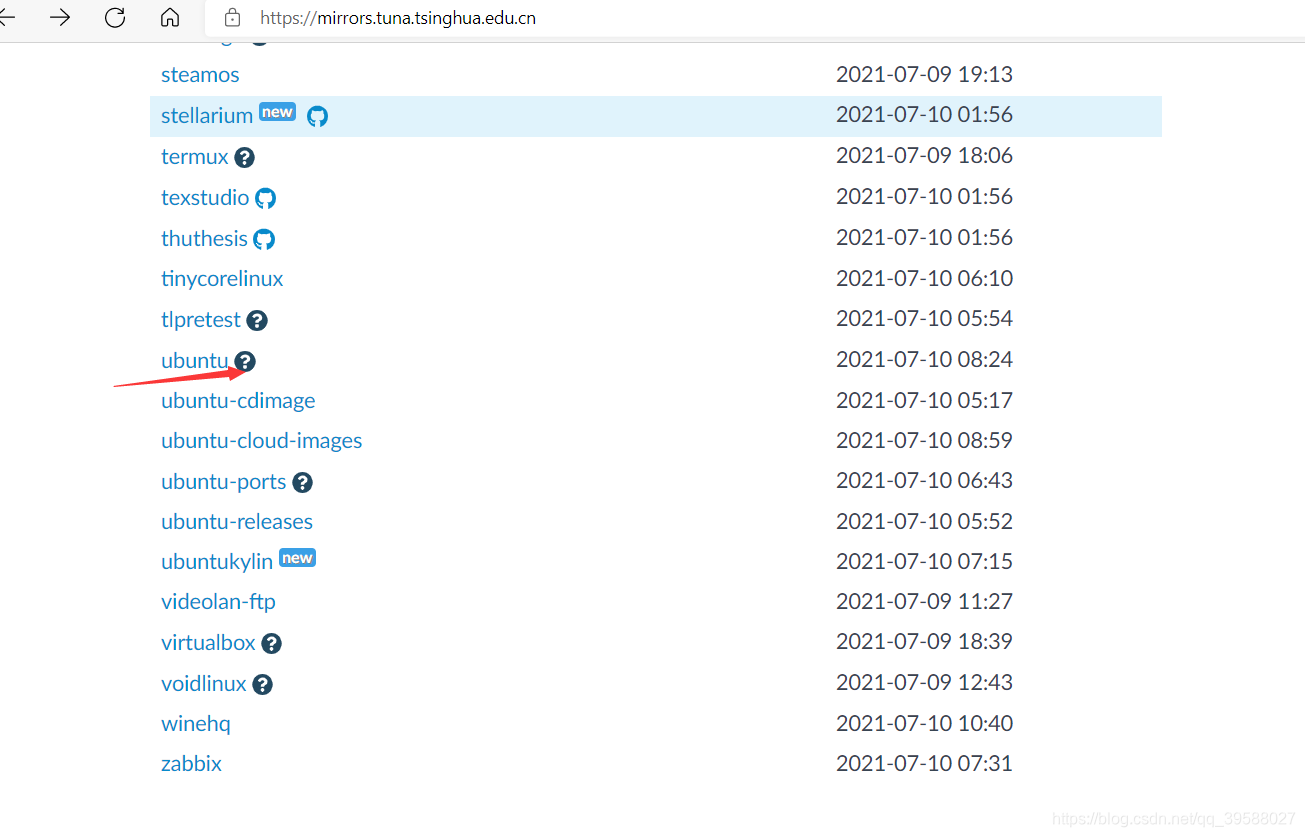Open GitHub icon next to thuthesis
This screenshot has width=1305, height=837.
coord(264,239)
